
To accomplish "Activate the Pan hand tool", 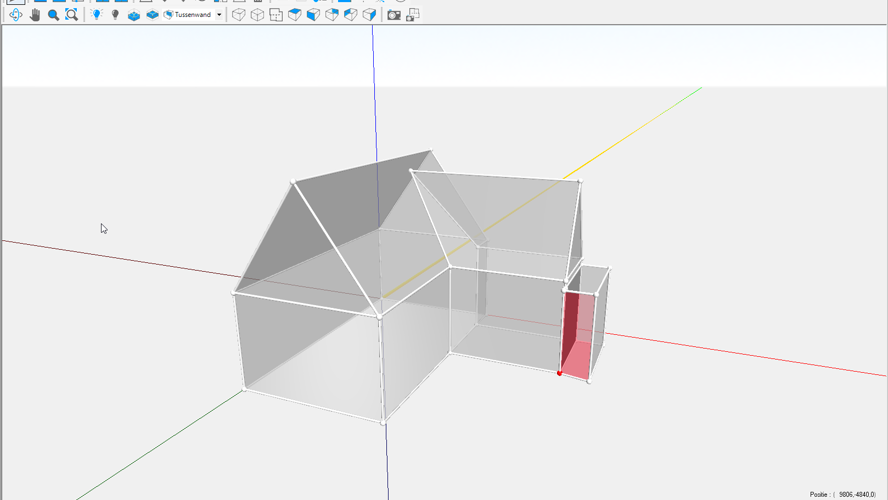I will tap(34, 15).
